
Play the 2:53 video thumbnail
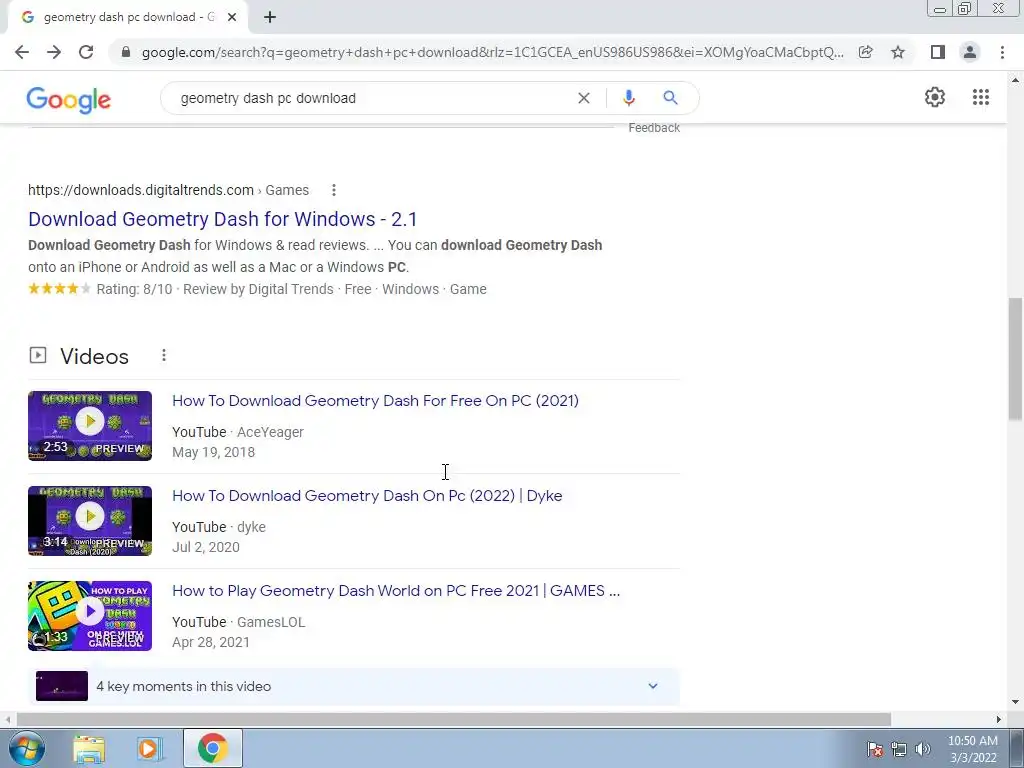pyautogui.click(x=90, y=426)
